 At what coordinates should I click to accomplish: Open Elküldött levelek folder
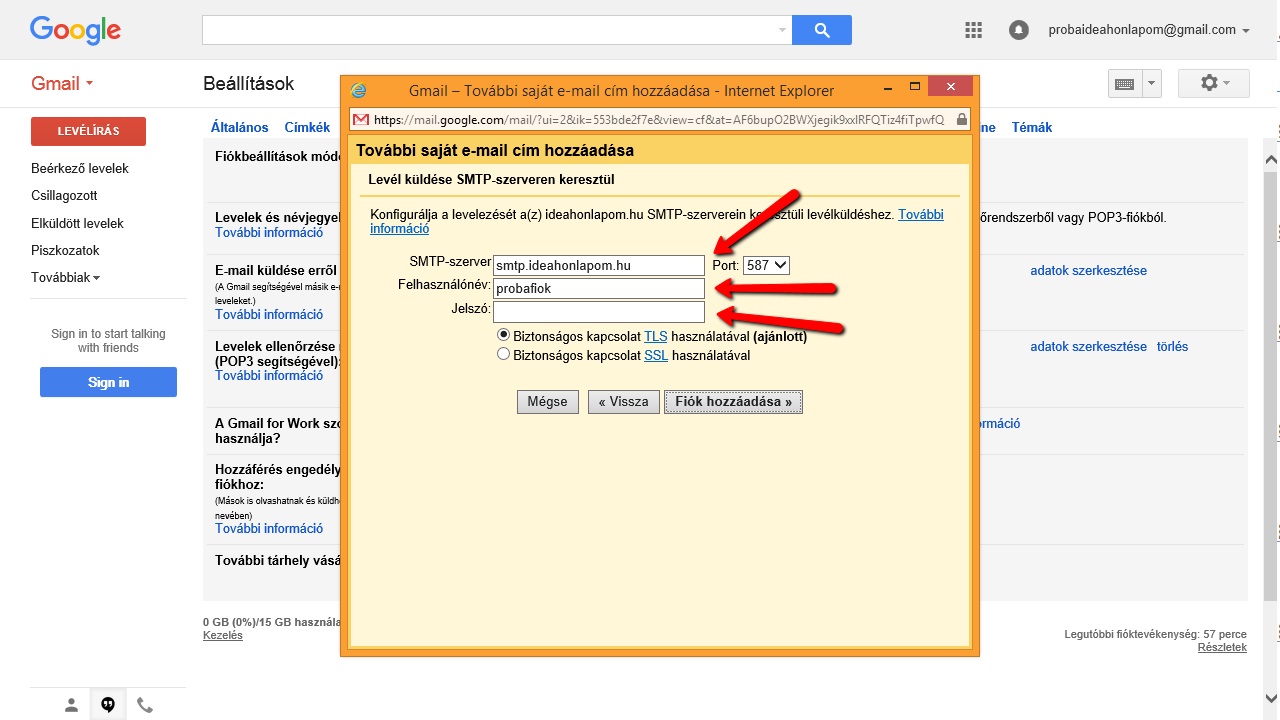click(x=77, y=223)
